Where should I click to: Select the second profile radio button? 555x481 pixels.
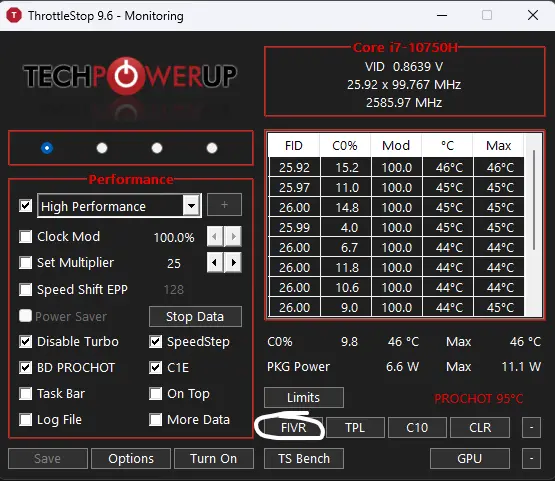point(102,148)
